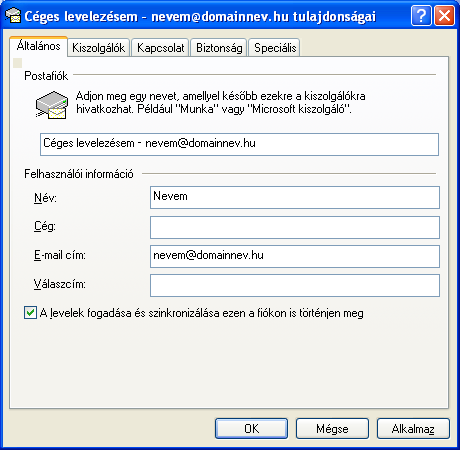Focus the Név input field
This screenshot has width=460, height=450.
(295, 197)
